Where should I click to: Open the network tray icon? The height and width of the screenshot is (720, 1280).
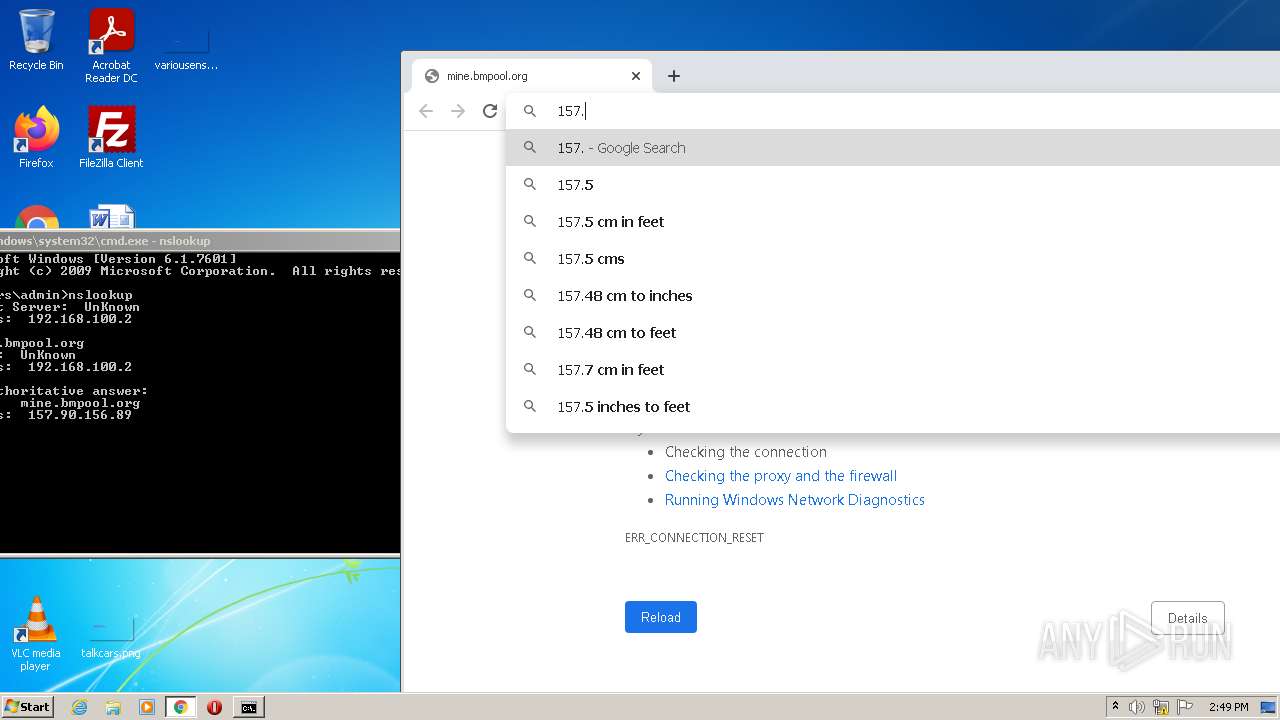point(1161,707)
